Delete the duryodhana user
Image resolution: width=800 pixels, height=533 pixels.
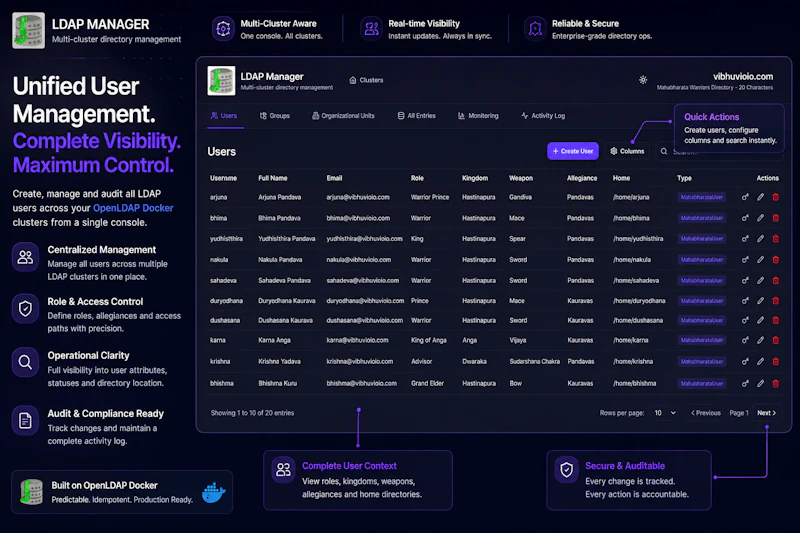[776, 301]
